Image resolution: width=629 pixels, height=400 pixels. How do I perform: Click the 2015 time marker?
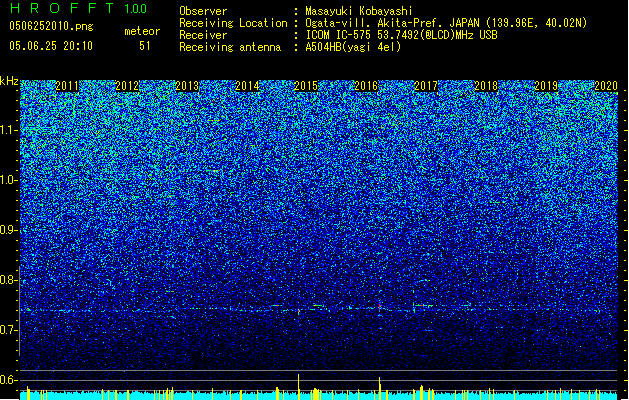tap(306, 86)
